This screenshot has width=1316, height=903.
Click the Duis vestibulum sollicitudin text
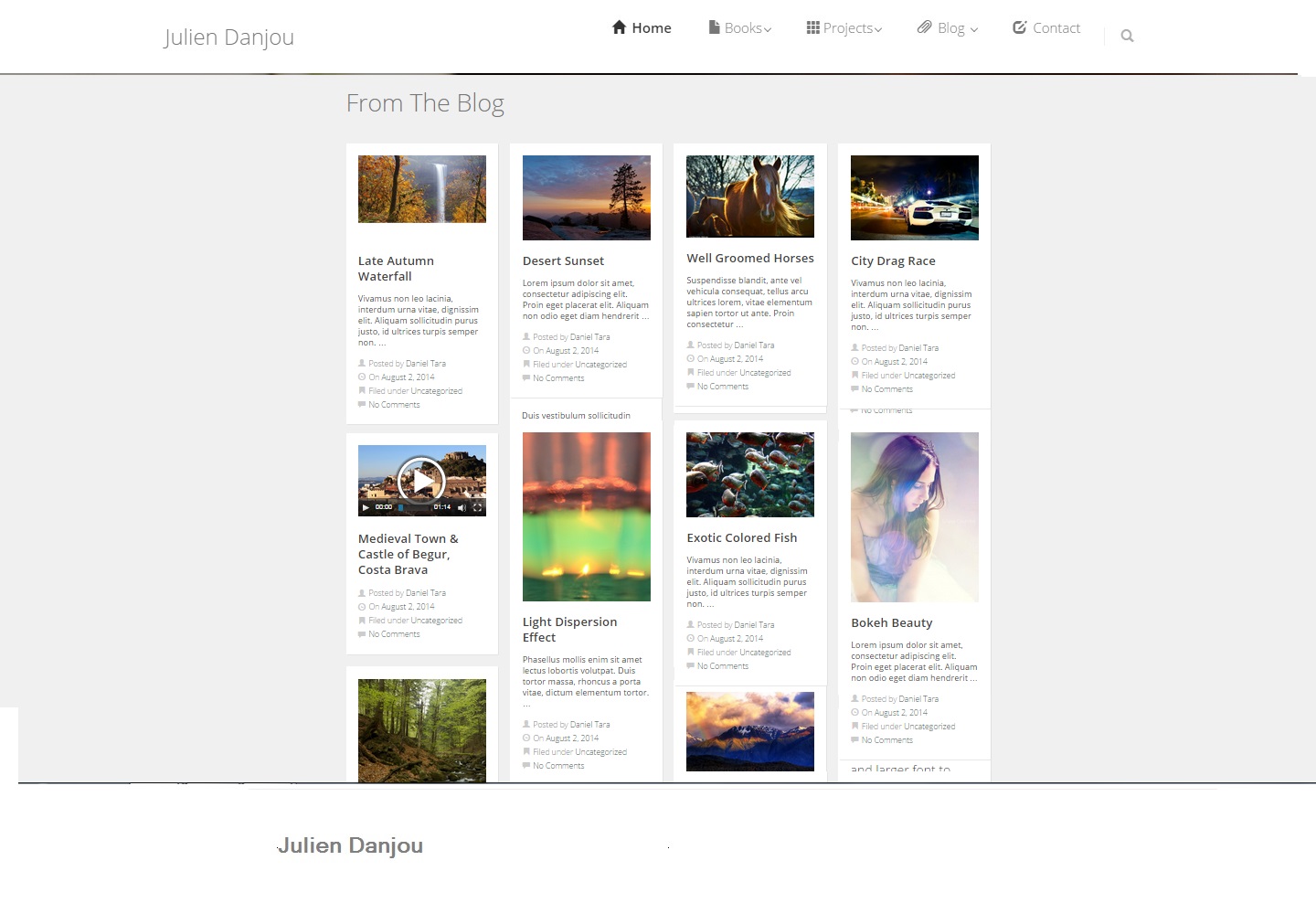[576, 416]
